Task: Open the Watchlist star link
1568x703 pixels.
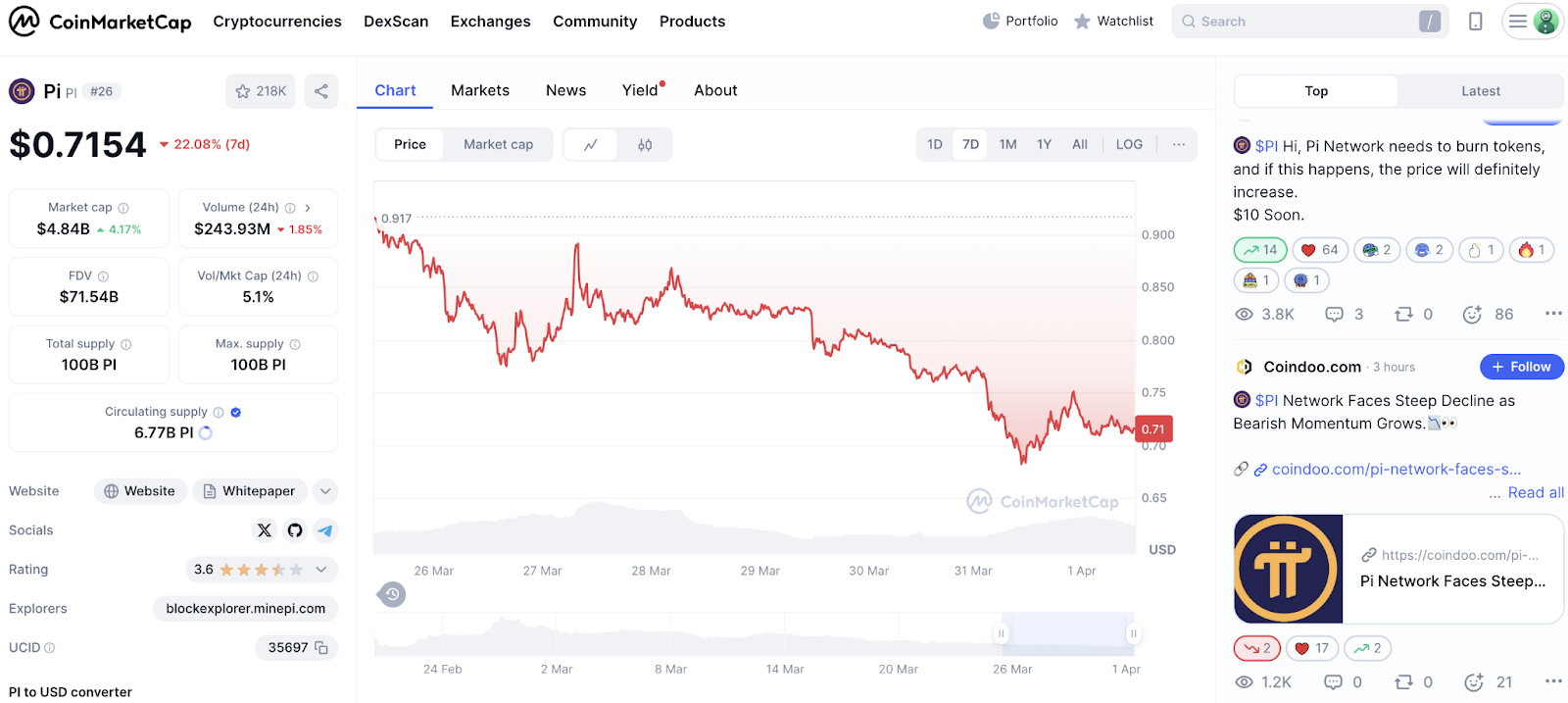Action: [x=1113, y=21]
